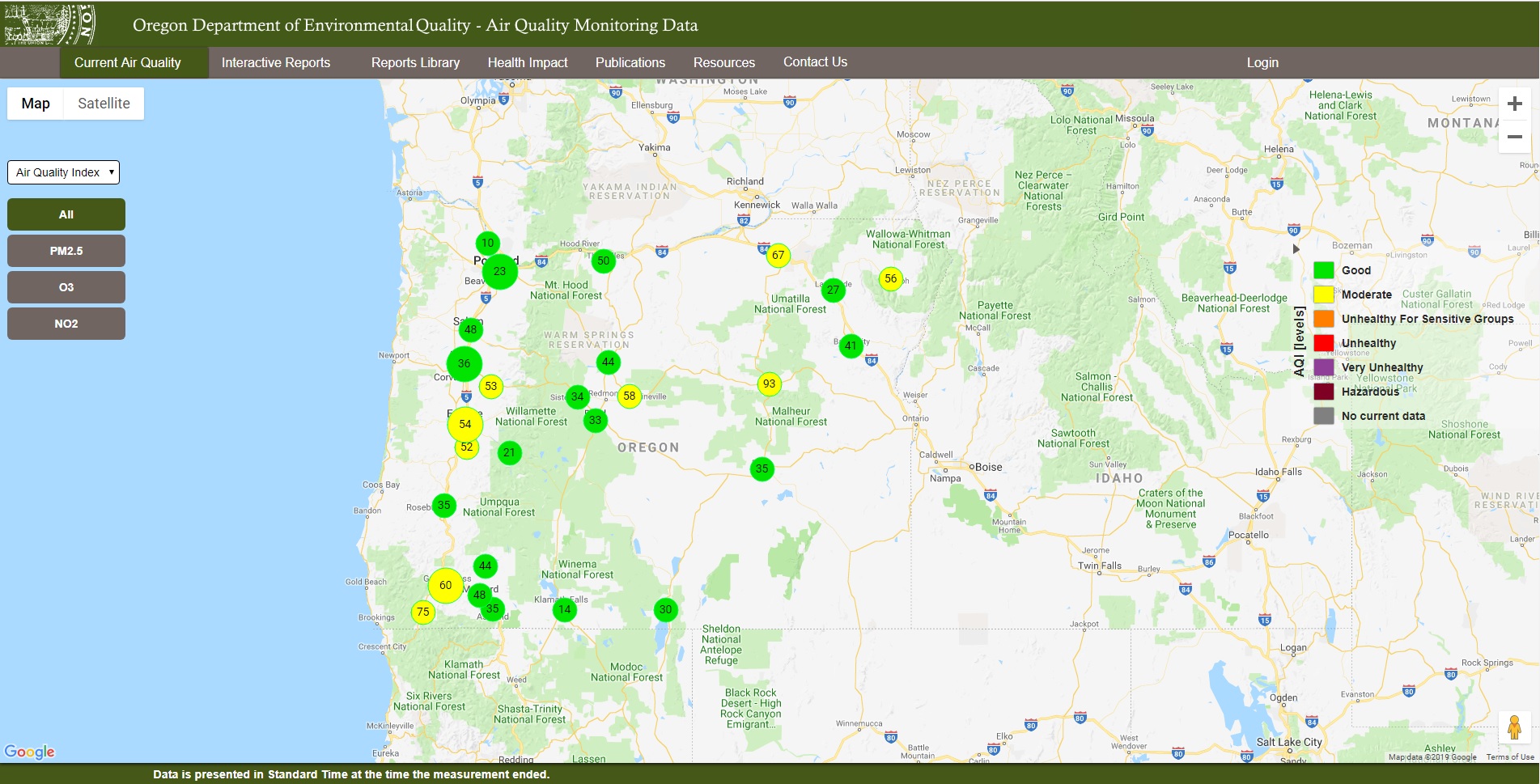Filter monitors by PM2.5

(66, 251)
